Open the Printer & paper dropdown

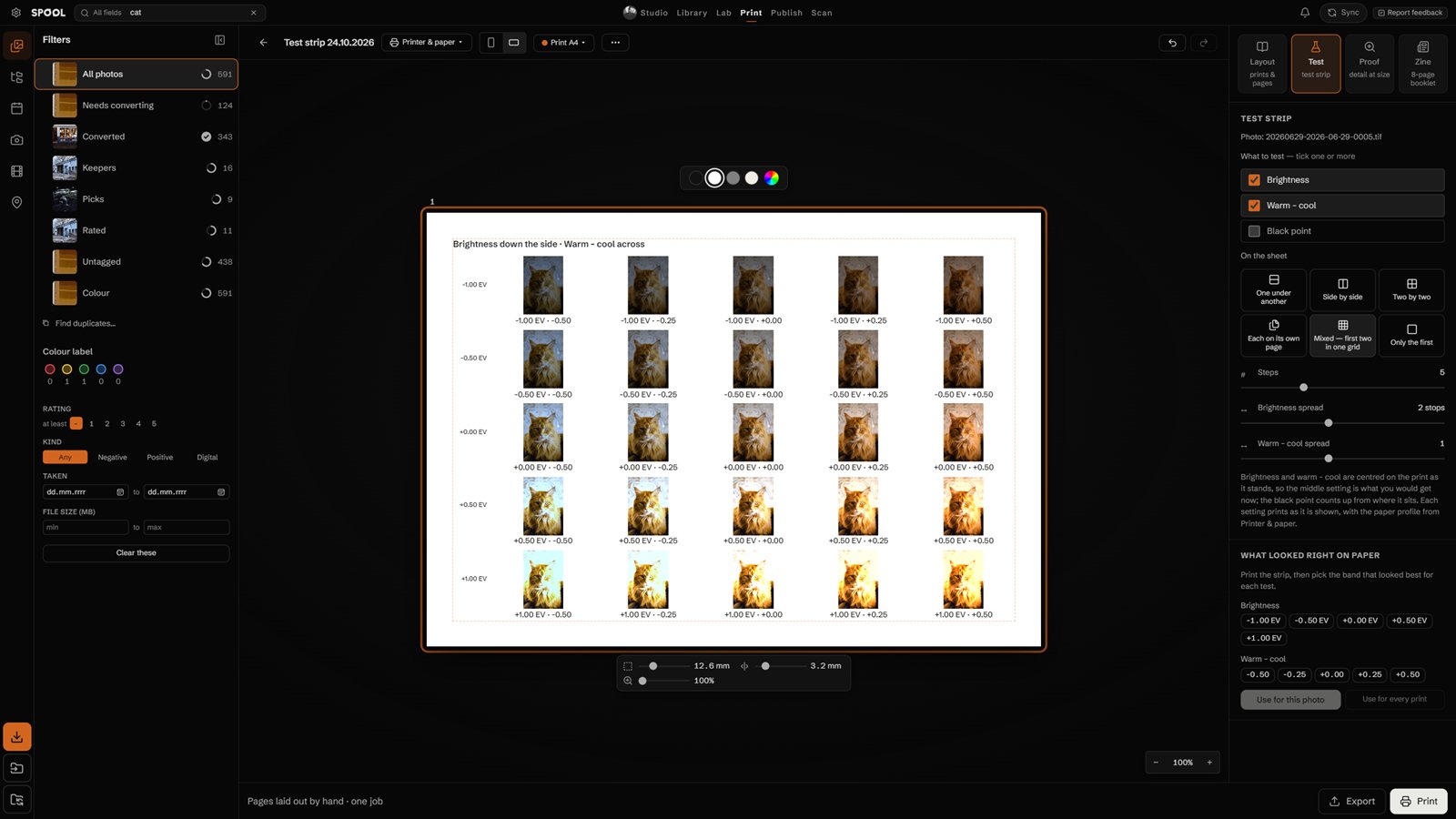pyautogui.click(x=427, y=43)
